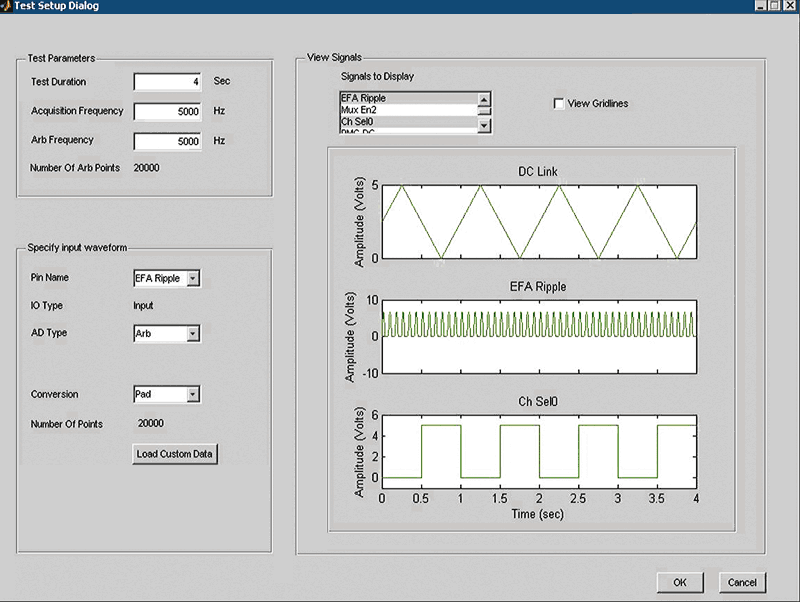The height and width of the screenshot is (602, 800).
Task: Expand the AD Type dropdown
Action: click(x=193, y=333)
